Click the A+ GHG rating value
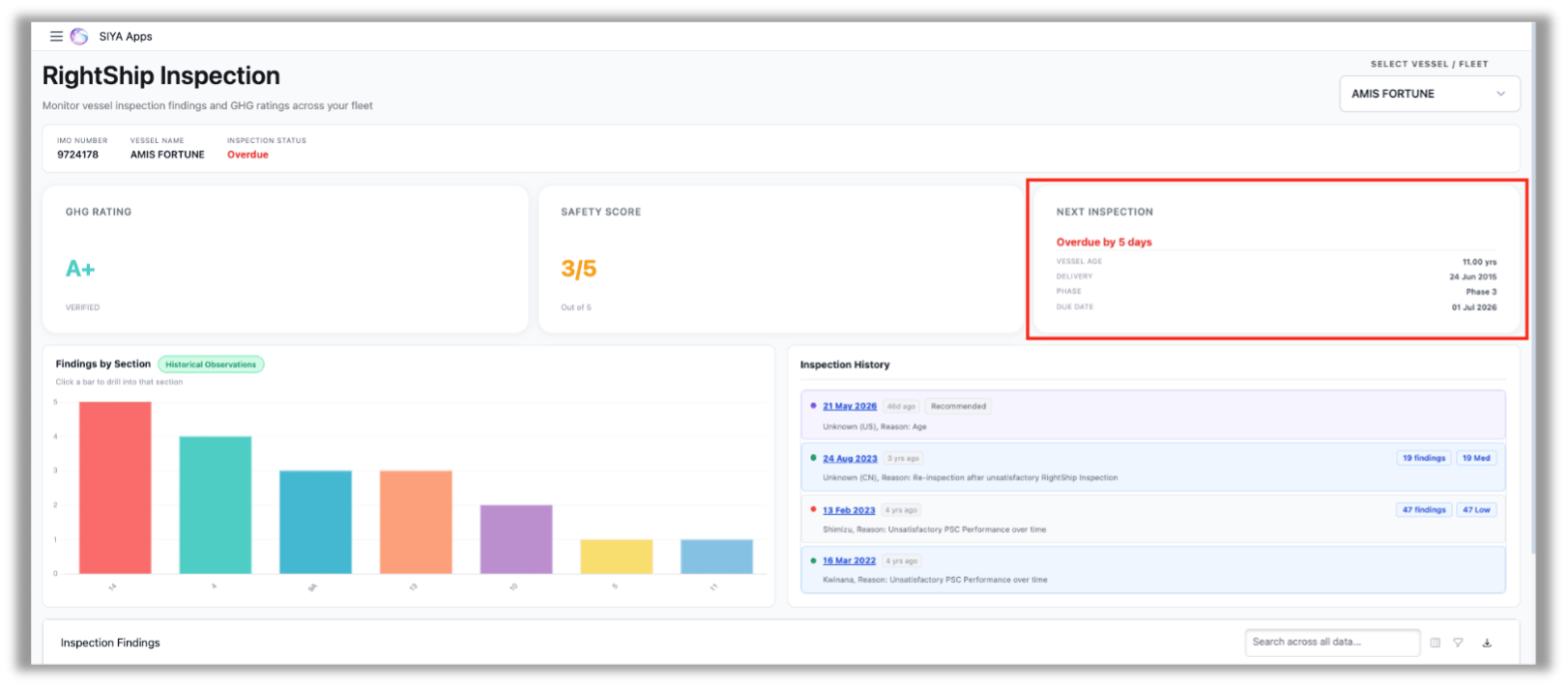 80,269
